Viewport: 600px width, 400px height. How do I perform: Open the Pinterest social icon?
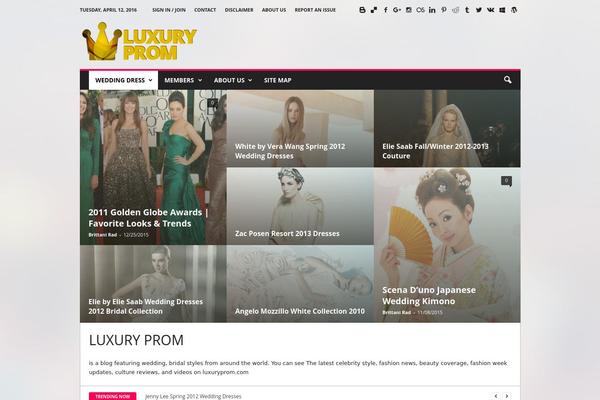tap(444, 10)
